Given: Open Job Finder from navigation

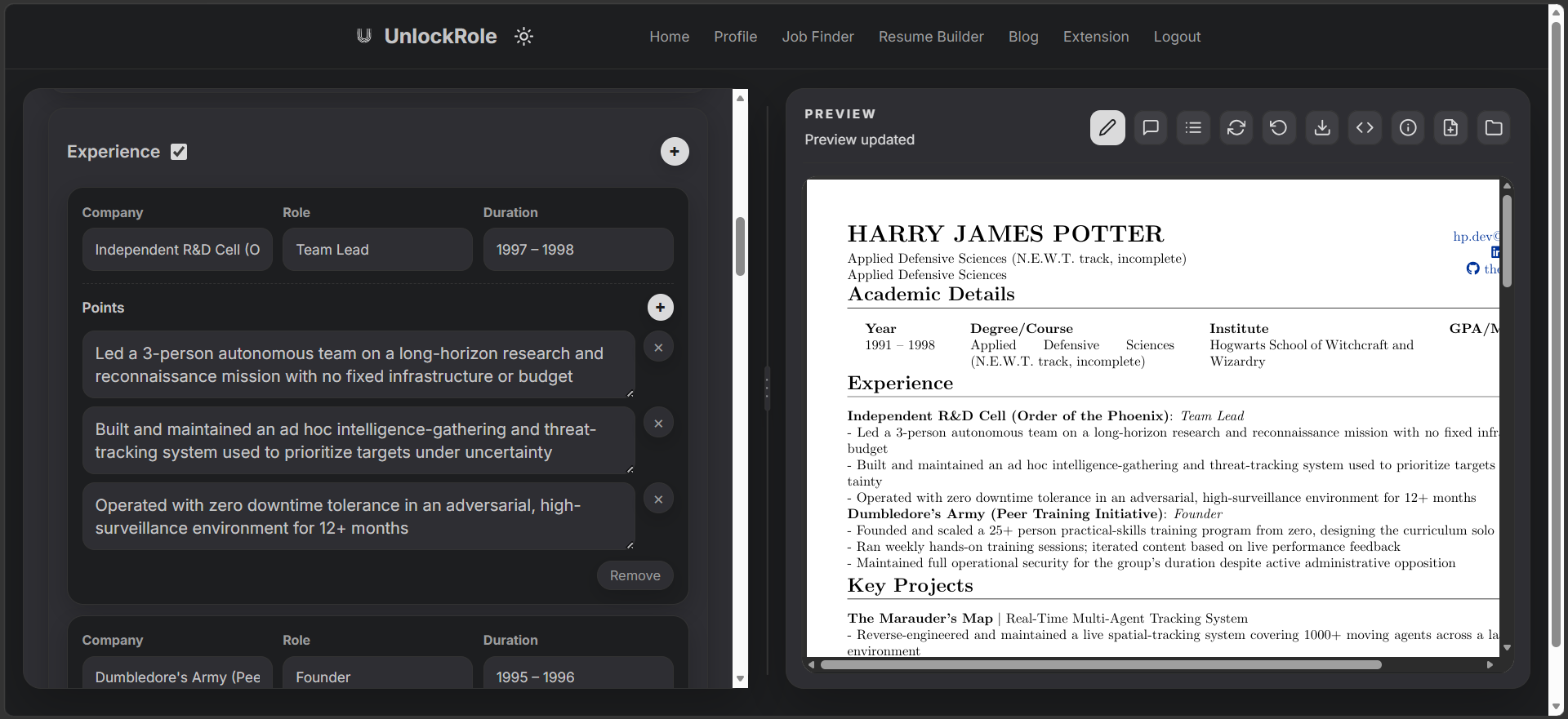Looking at the screenshot, I should [x=817, y=37].
